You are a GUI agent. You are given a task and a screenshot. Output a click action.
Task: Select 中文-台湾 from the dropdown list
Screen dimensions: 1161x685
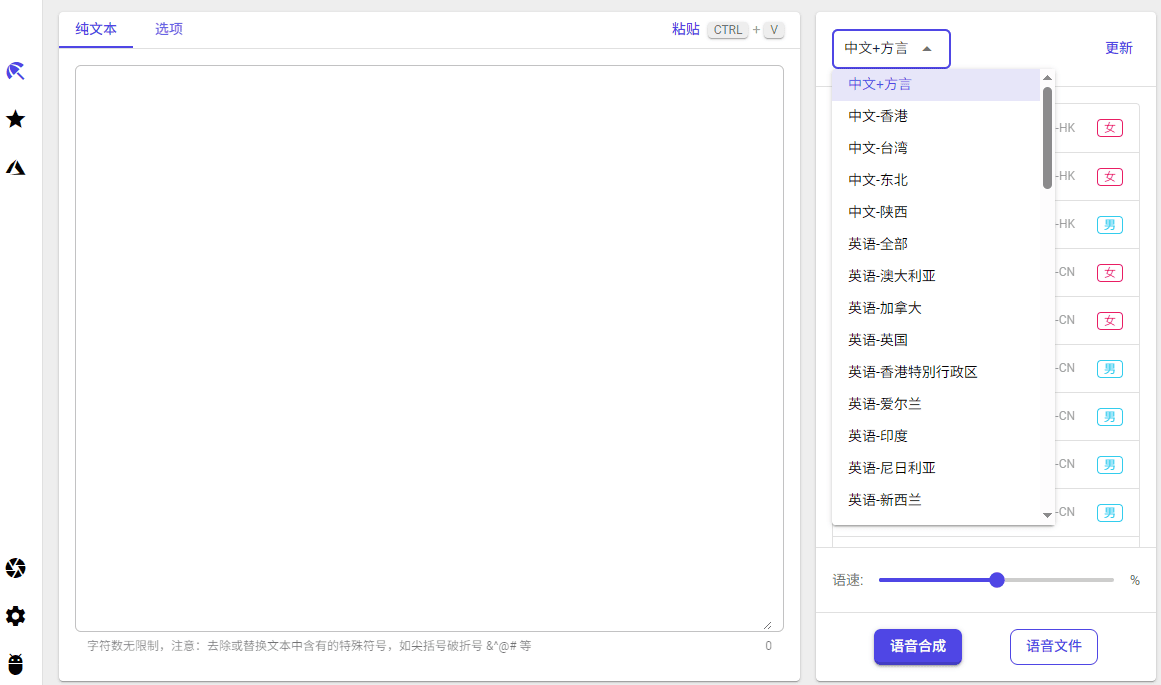(936, 148)
